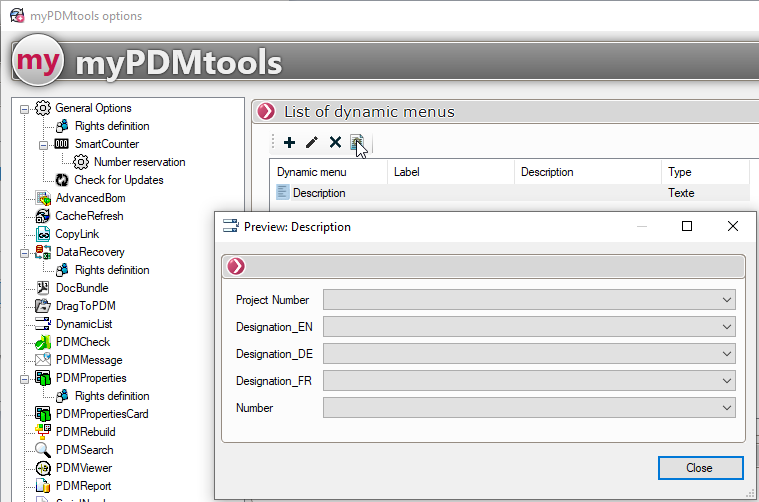
Task: Expand the Designation_FR combo box
Action: coord(726,381)
